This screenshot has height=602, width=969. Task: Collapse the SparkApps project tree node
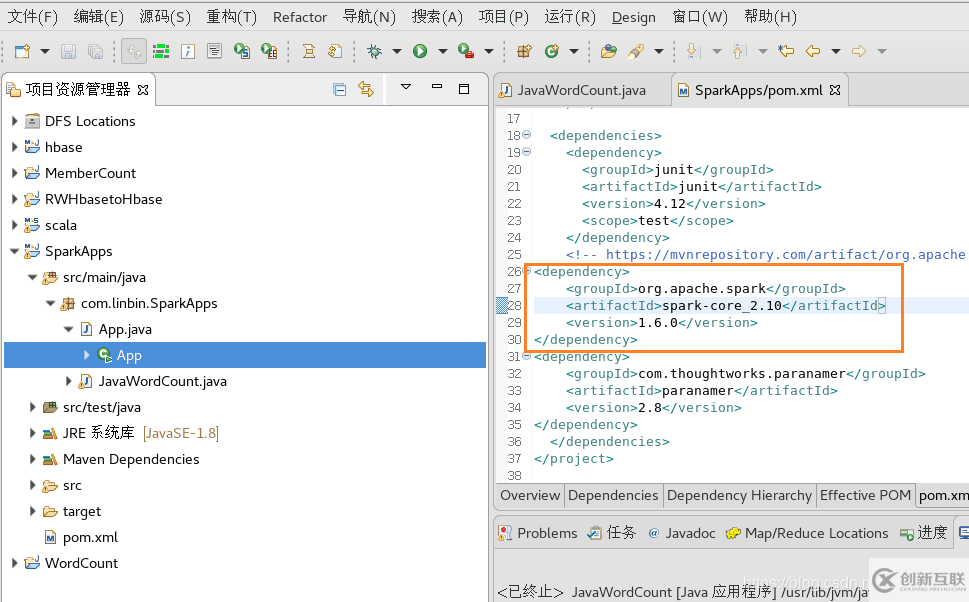tap(15, 252)
